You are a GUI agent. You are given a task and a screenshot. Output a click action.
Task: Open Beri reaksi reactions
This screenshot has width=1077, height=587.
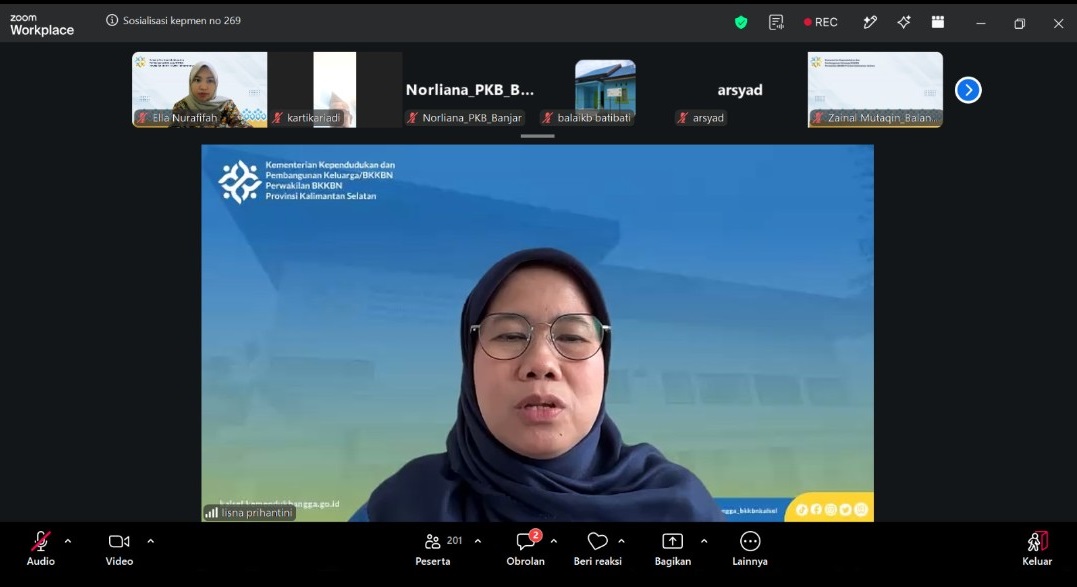click(598, 549)
